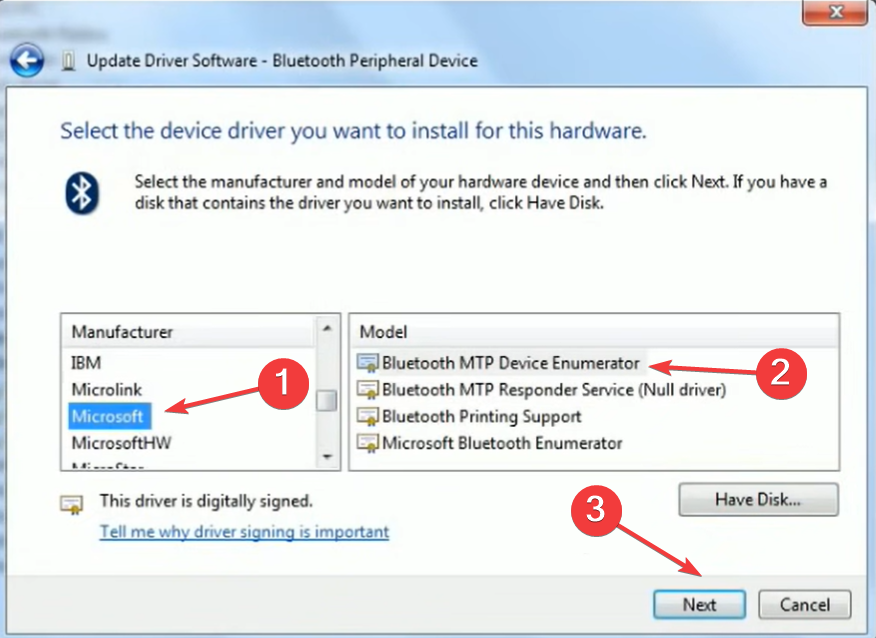Click the manufacturer list scroll-up arrow
Image resolution: width=876 pixels, height=638 pixels.
pyautogui.click(x=327, y=328)
